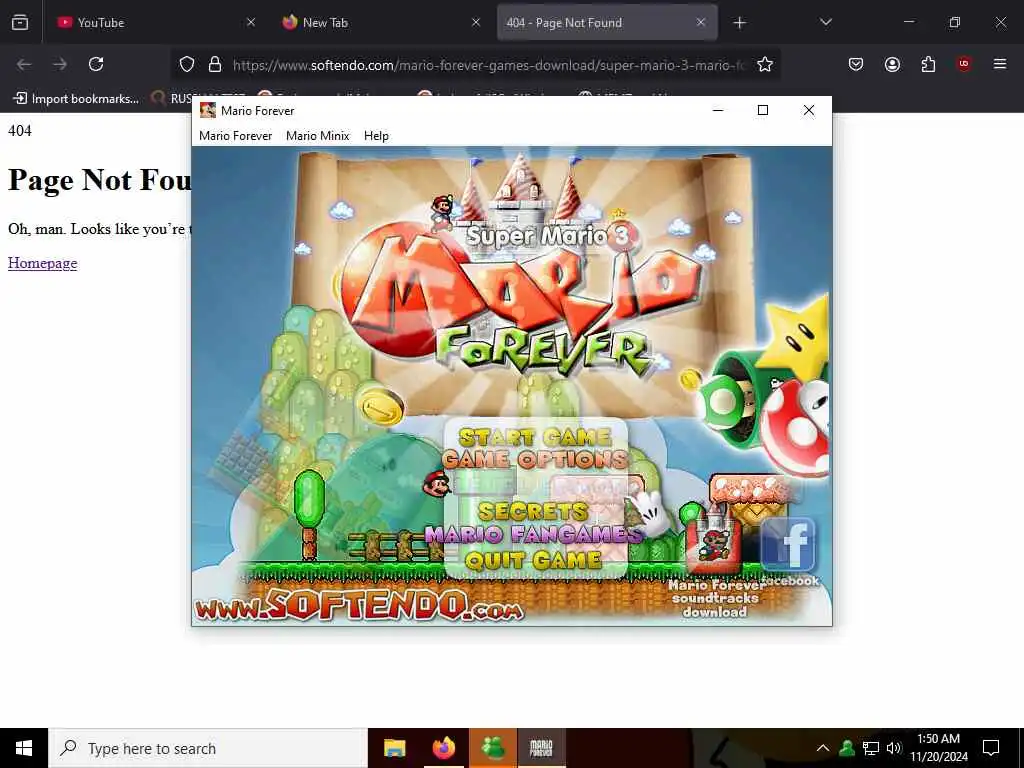Open the Mario Forever menu

click(x=235, y=136)
